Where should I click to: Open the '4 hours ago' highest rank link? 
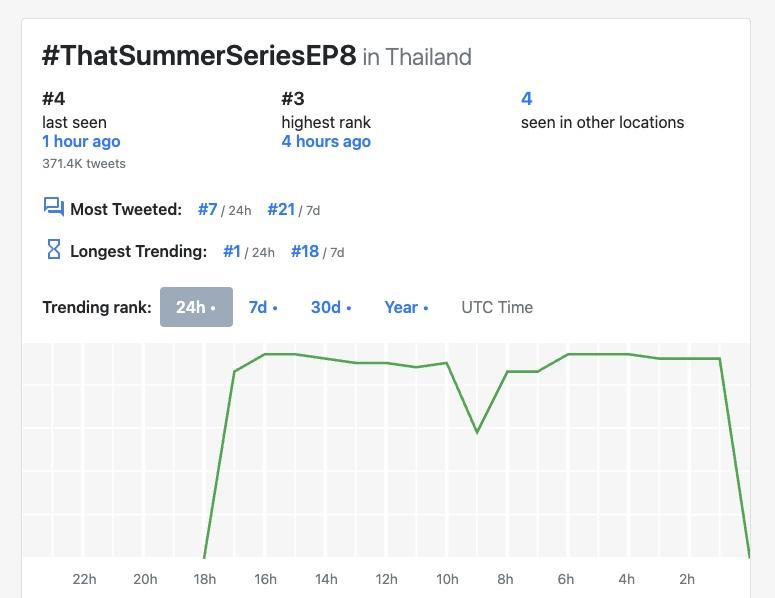pyautogui.click(x=326, y=142)
